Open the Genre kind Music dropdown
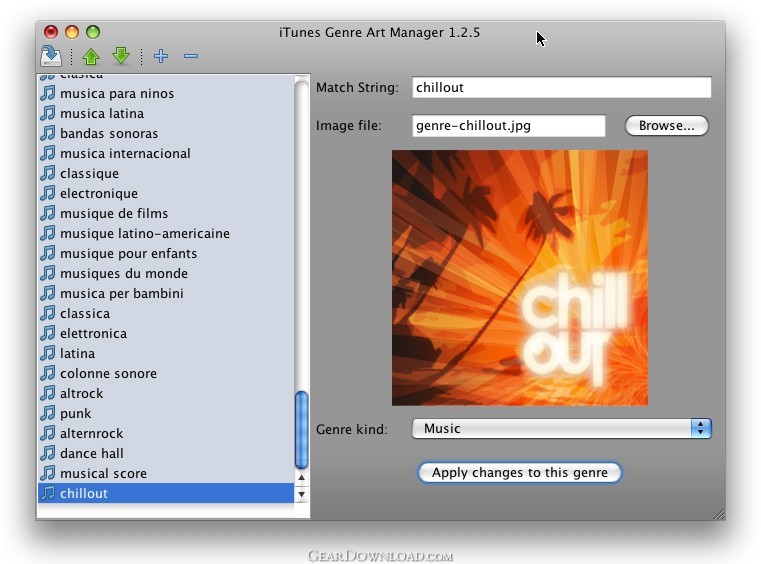Image resolution: width=761 pixels, height=564 pixels. [562, 429]
